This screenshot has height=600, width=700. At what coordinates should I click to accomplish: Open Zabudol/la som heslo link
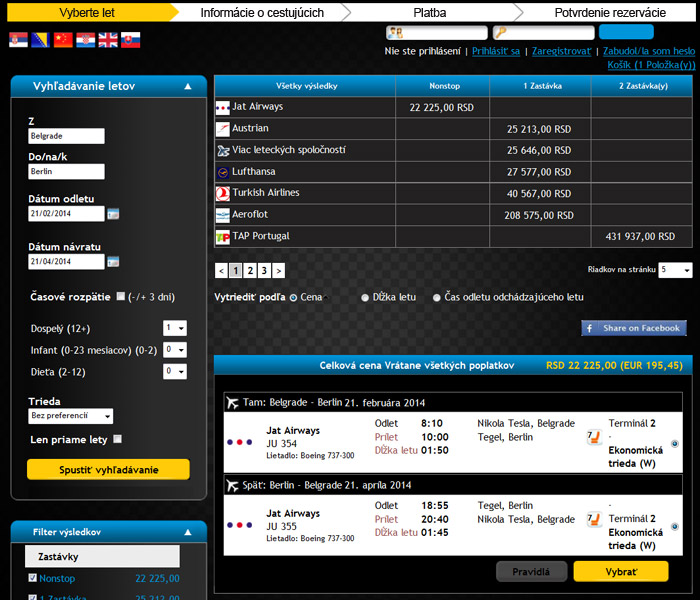pos(649,51)
